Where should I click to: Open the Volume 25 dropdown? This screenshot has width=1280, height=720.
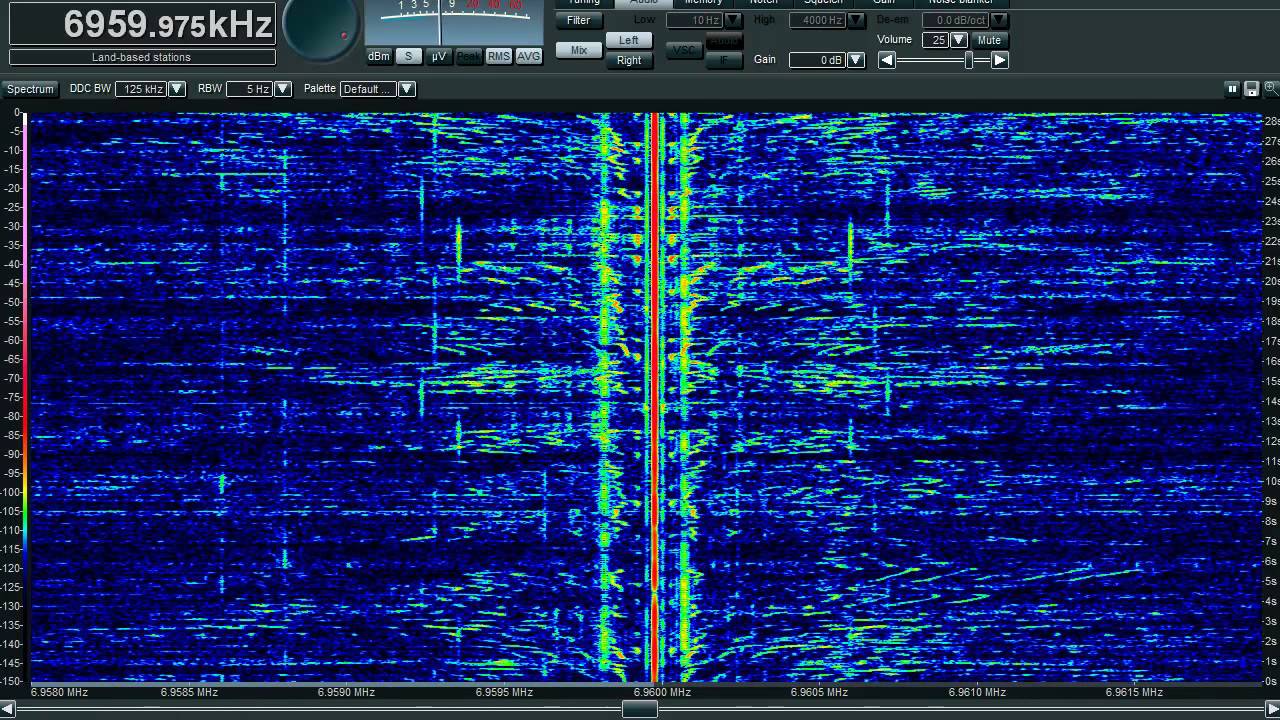tap(958, 40)
